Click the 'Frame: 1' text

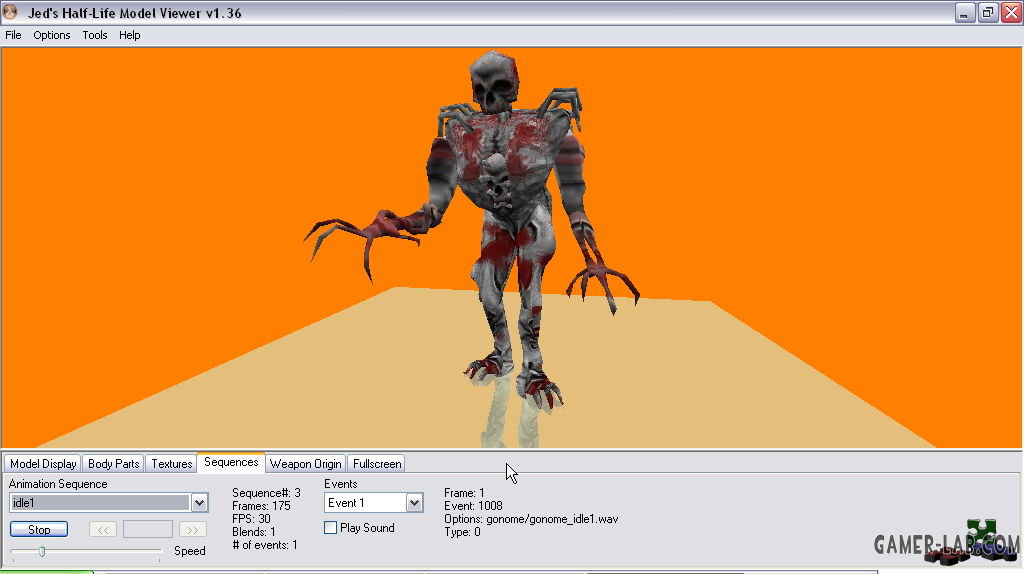464,493
